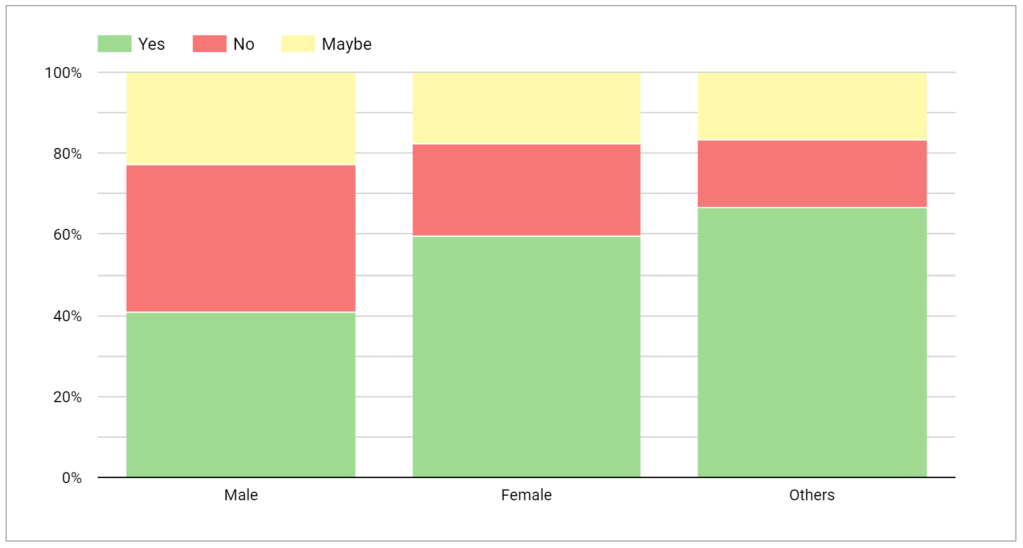Click the 0% y-axis label
This screenshot has width=1023, height=548.
(71, 478)
